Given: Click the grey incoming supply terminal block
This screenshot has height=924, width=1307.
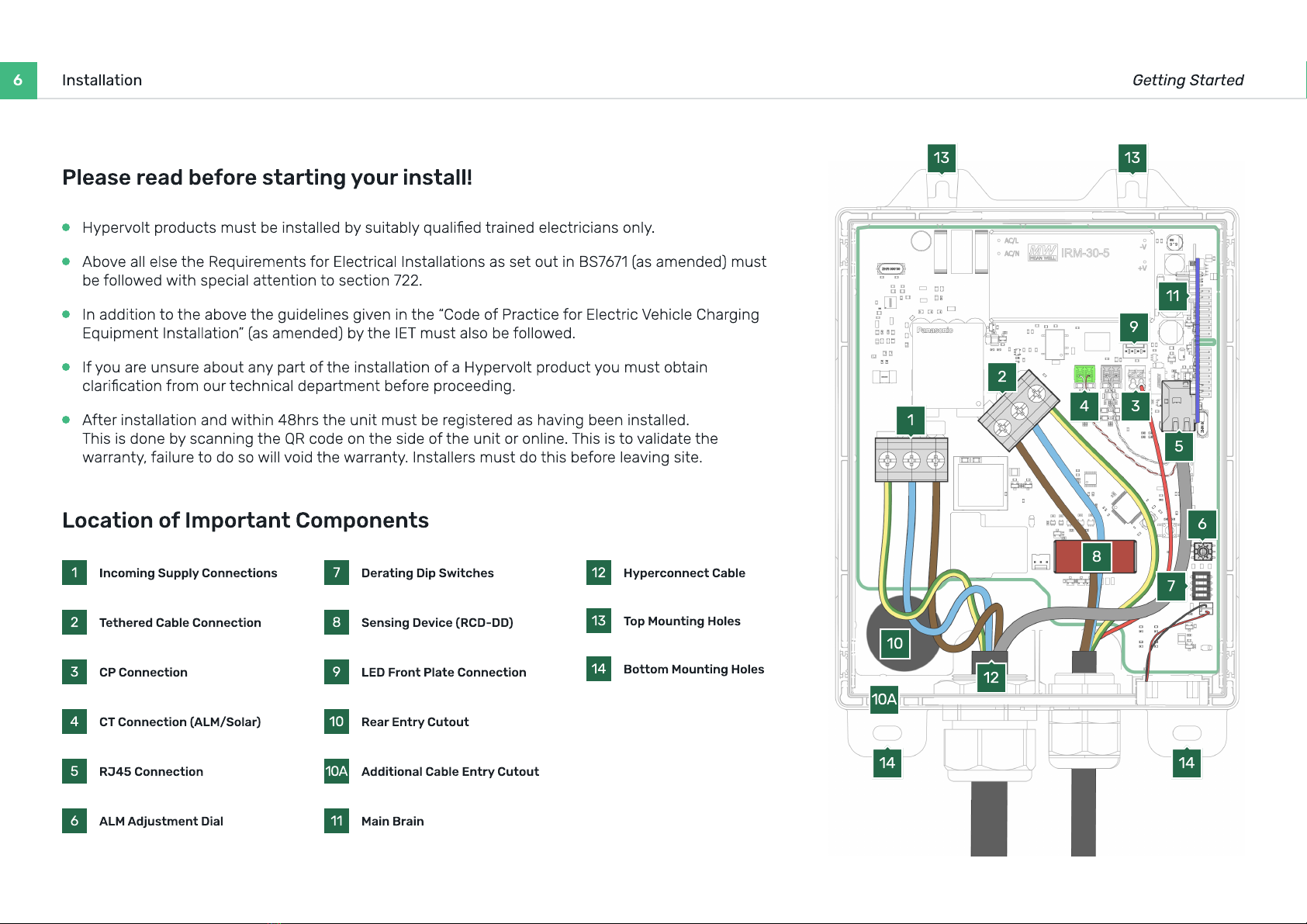Looking at the screenshot, I should tap(911, 460).
